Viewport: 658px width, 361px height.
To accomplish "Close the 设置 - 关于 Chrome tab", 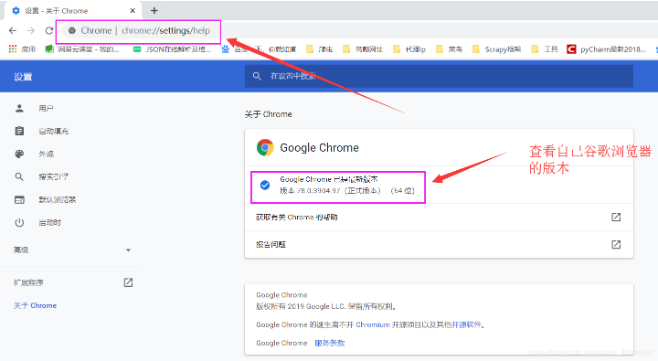I will pyautogui.click(x=132, y=10).
